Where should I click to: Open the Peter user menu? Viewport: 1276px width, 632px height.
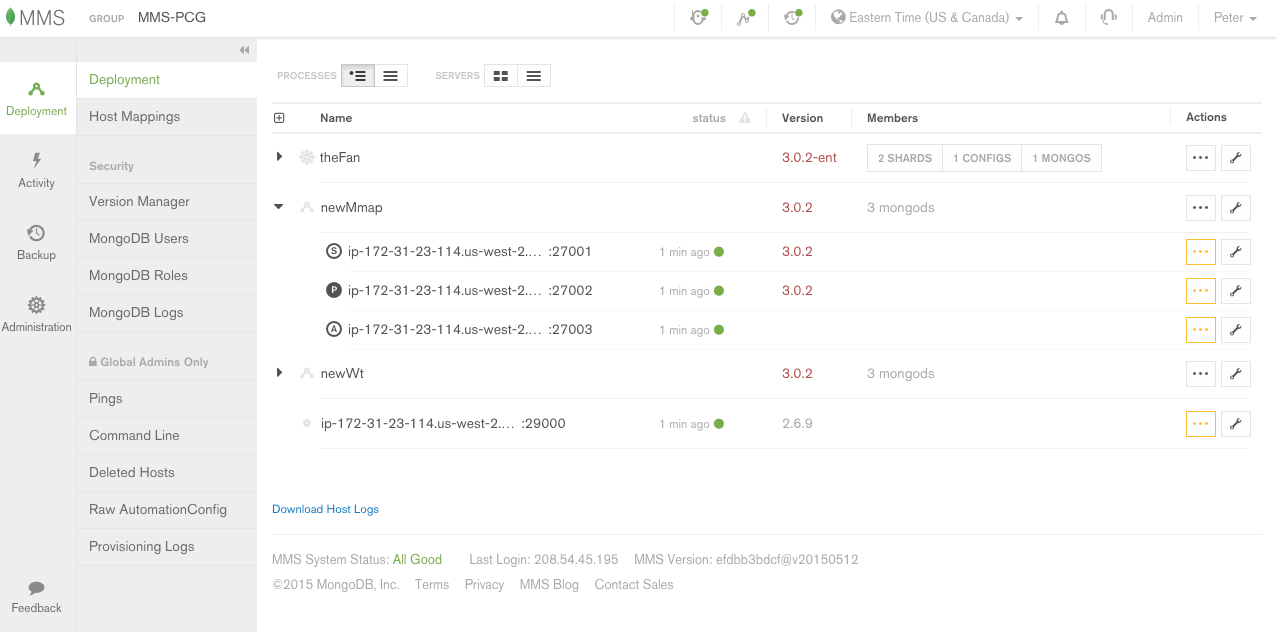(x=1235, y=18)
